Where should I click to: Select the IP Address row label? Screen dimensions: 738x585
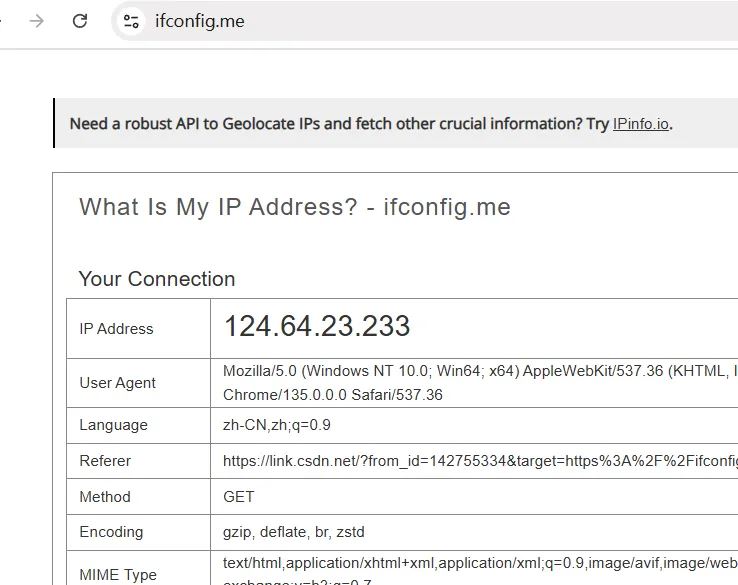pyautogui.click(x=116, y=328)
